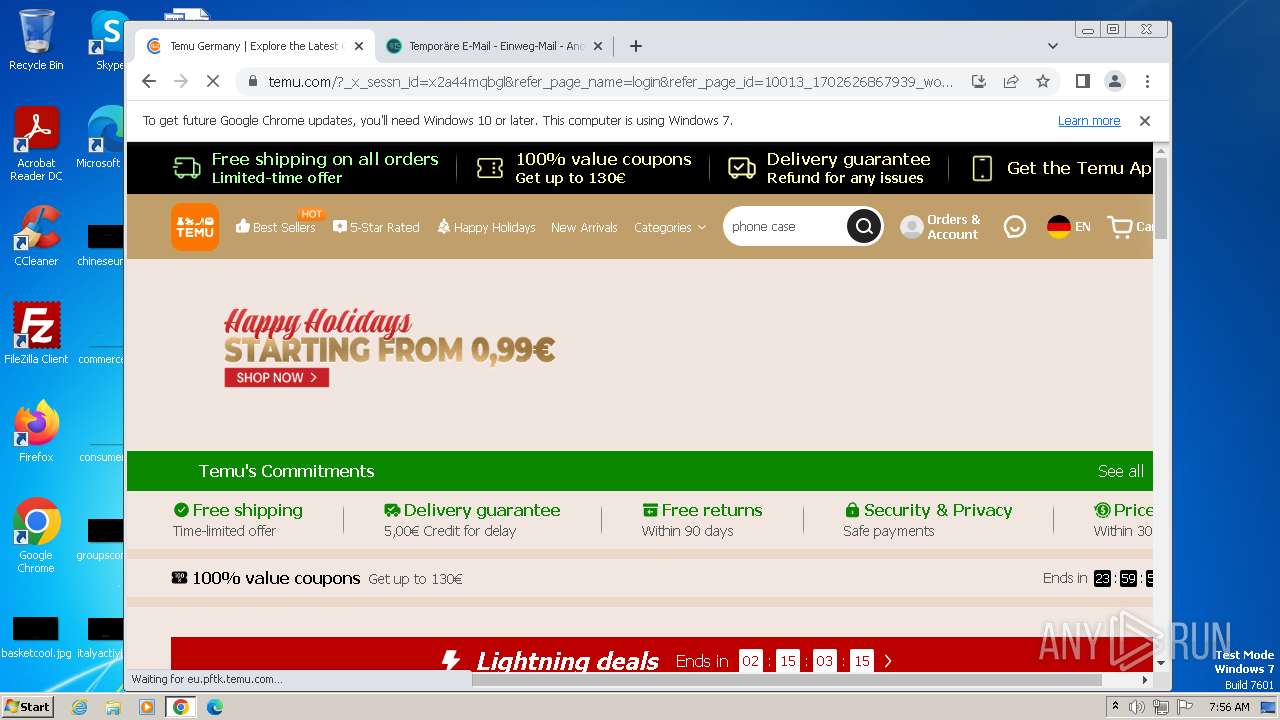Screen dimensions: 1280x720
Task: Click the taskbar clock
Action: 1229,707
